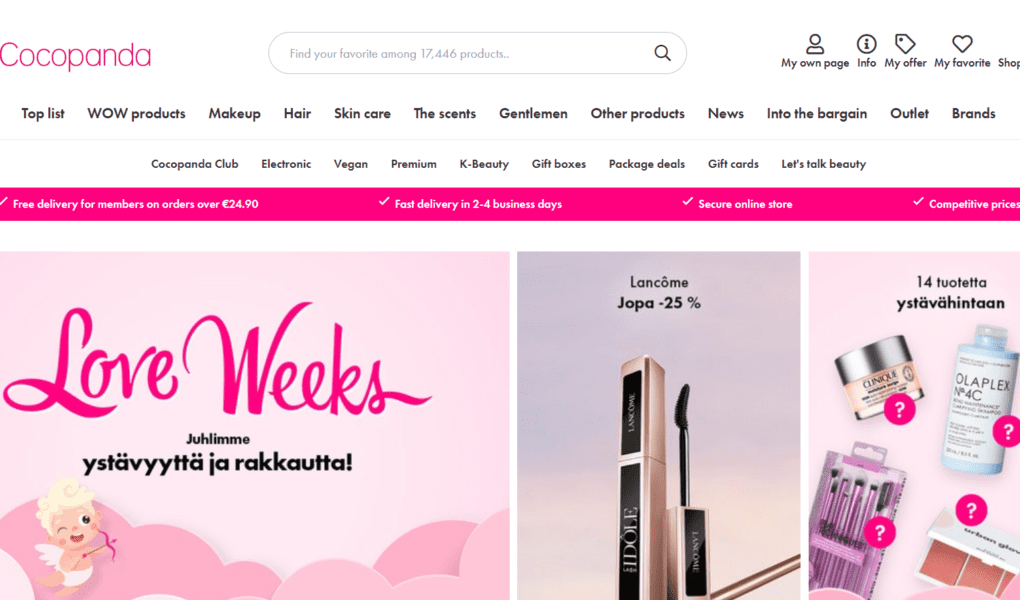Open the Brands menu item
Screen dimensions: 1020x600
click(973, 113)
